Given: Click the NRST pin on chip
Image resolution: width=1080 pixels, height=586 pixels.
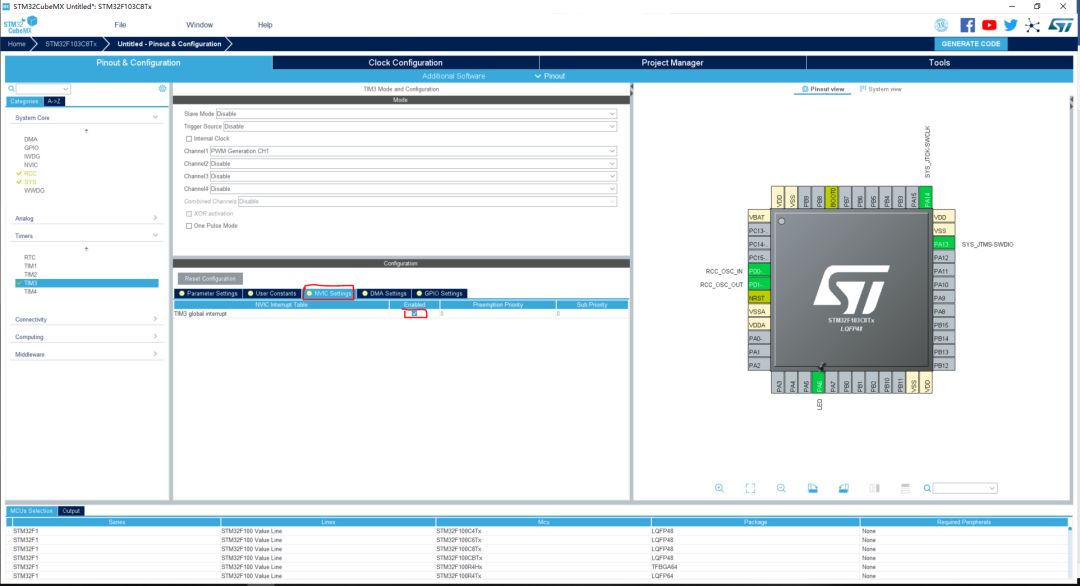Looking at the screenshot, I should tap(759, 298).
